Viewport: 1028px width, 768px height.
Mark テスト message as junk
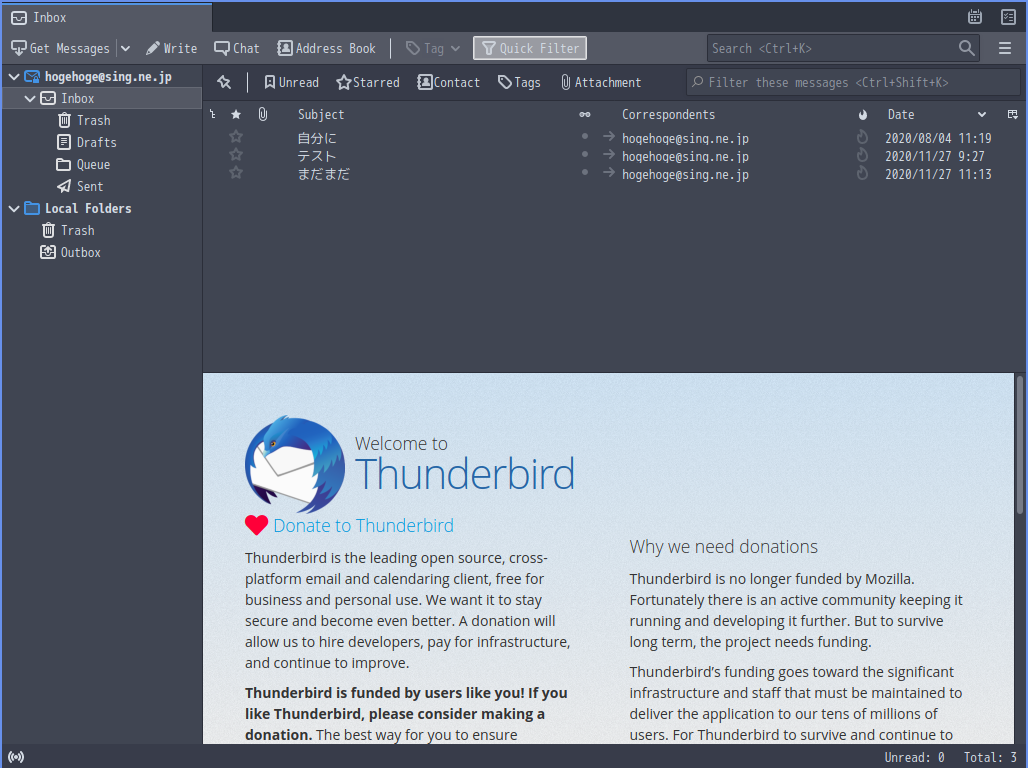coord(863,155)
